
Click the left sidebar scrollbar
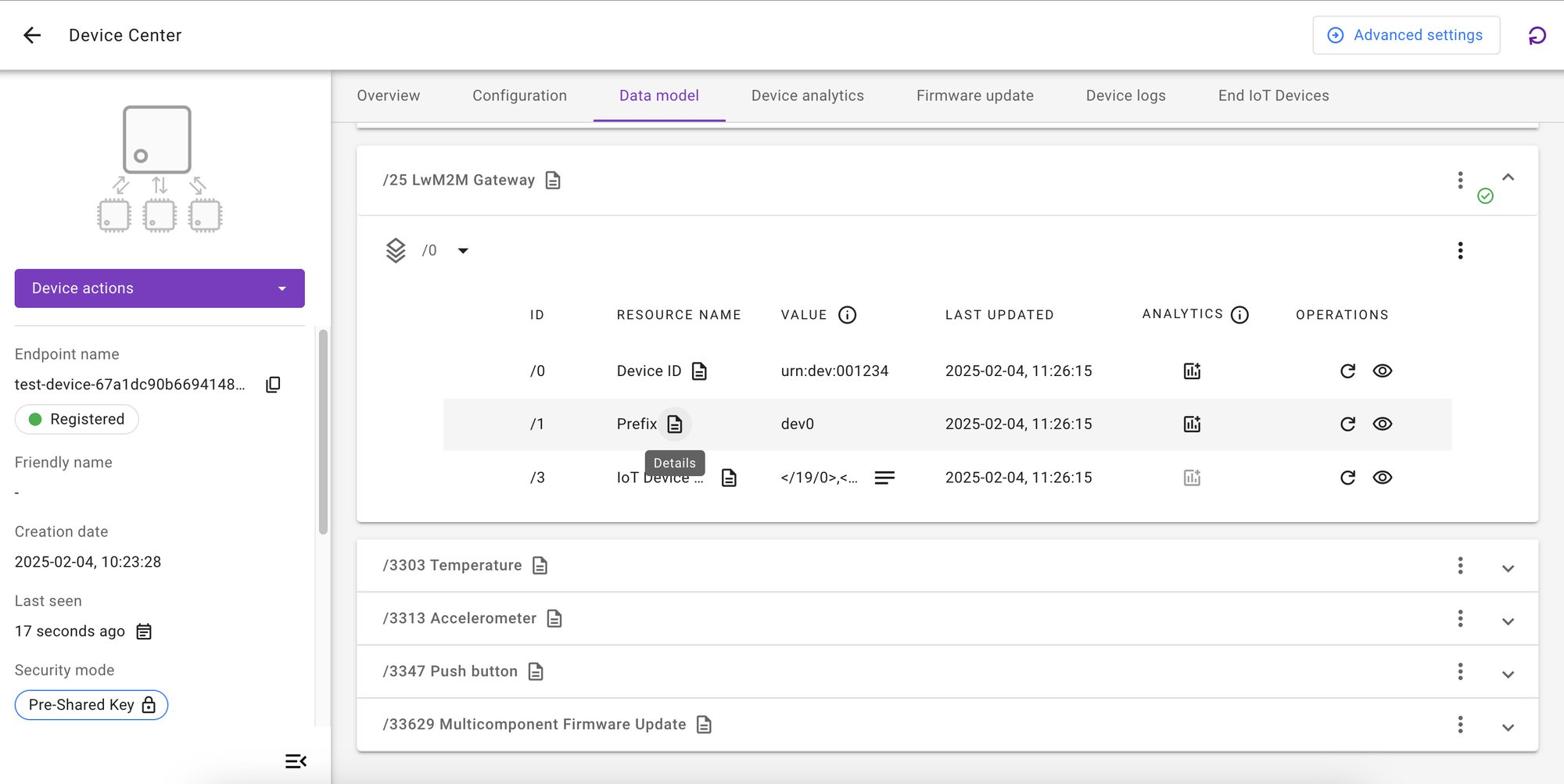(323, 432)
